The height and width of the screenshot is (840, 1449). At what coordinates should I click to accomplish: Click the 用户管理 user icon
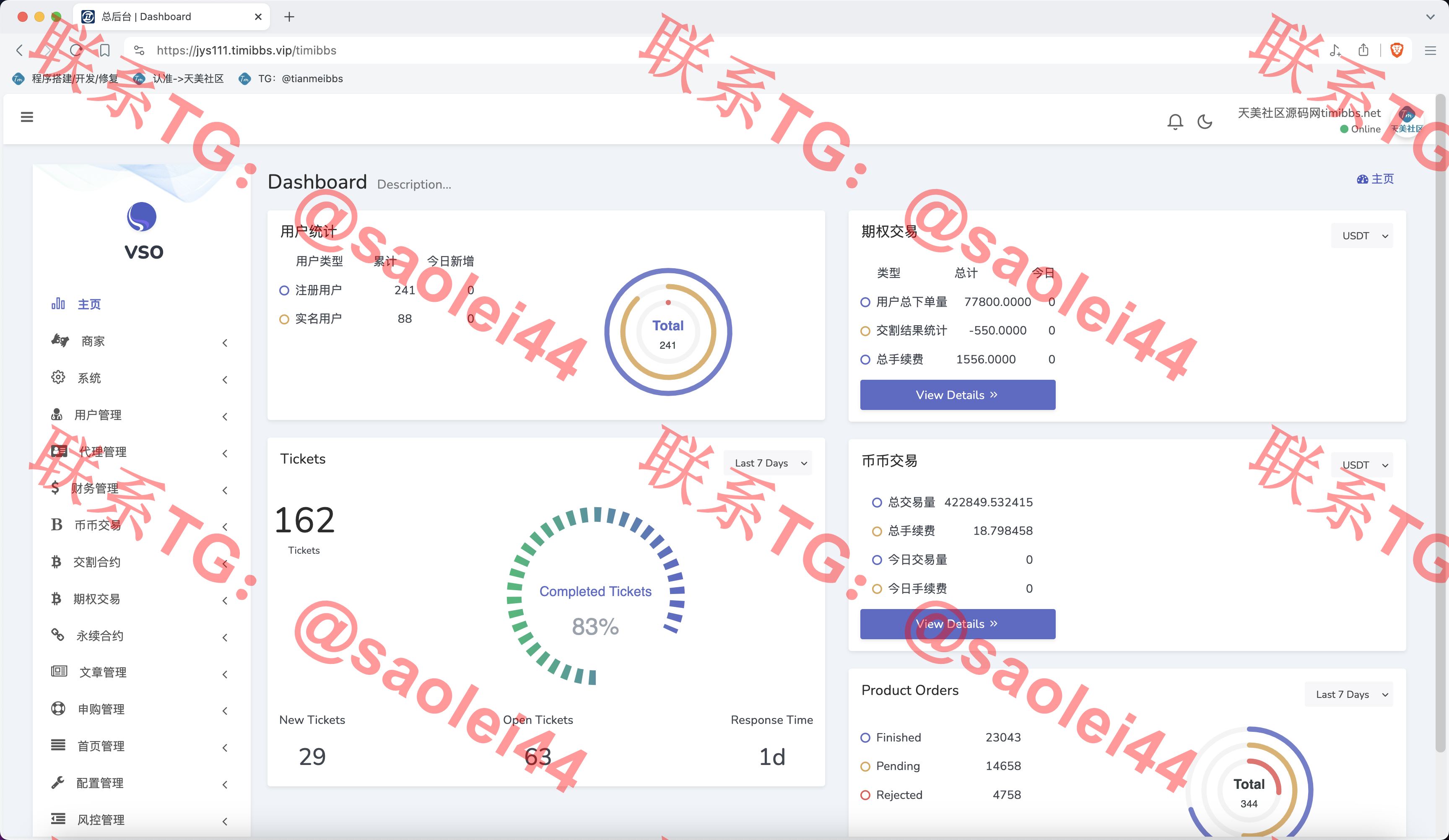pos(57,414)
